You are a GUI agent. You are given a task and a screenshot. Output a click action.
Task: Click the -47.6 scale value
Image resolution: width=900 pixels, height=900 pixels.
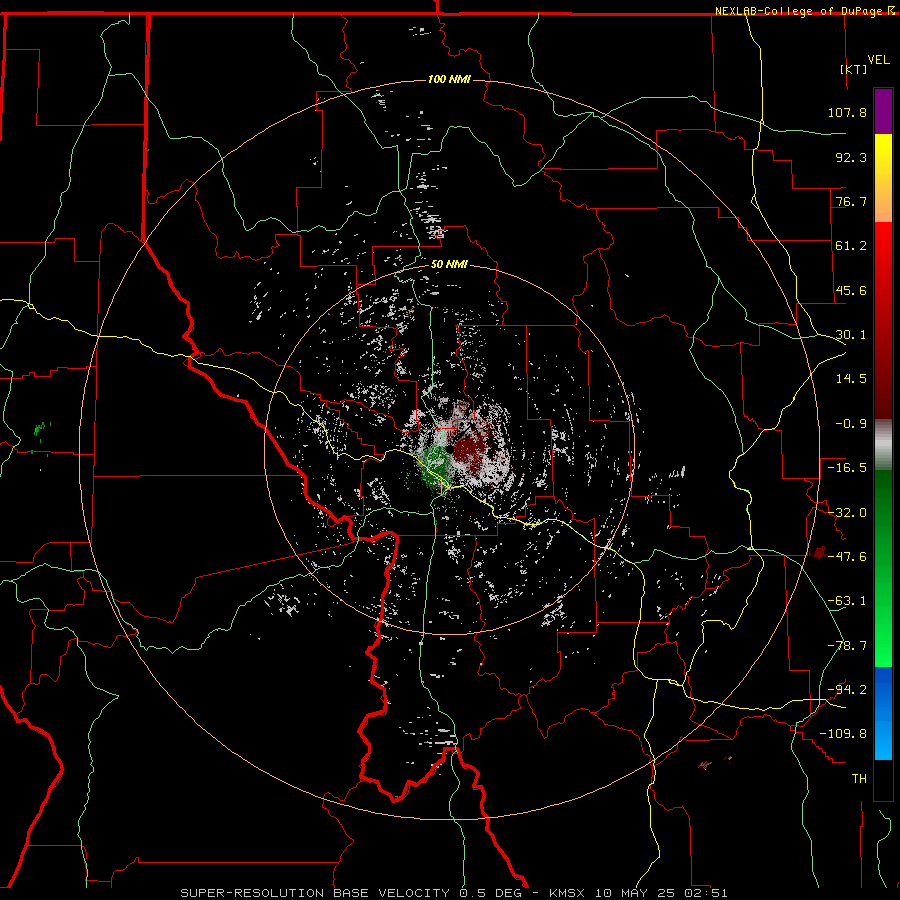point(847,557)
